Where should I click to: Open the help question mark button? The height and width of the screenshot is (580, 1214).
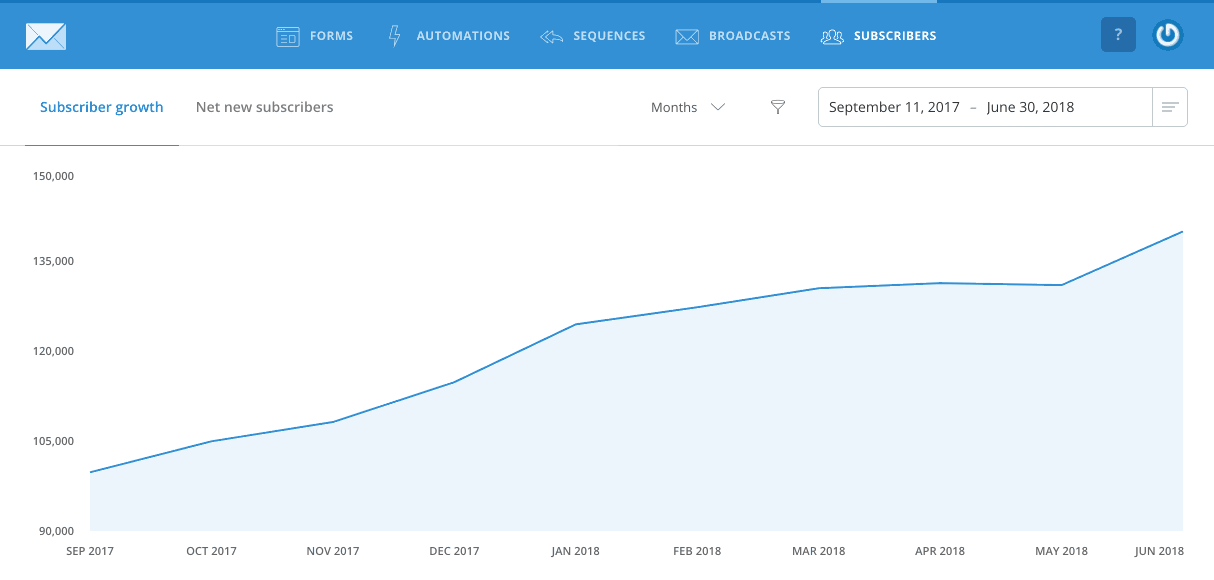coord(1118,35)
